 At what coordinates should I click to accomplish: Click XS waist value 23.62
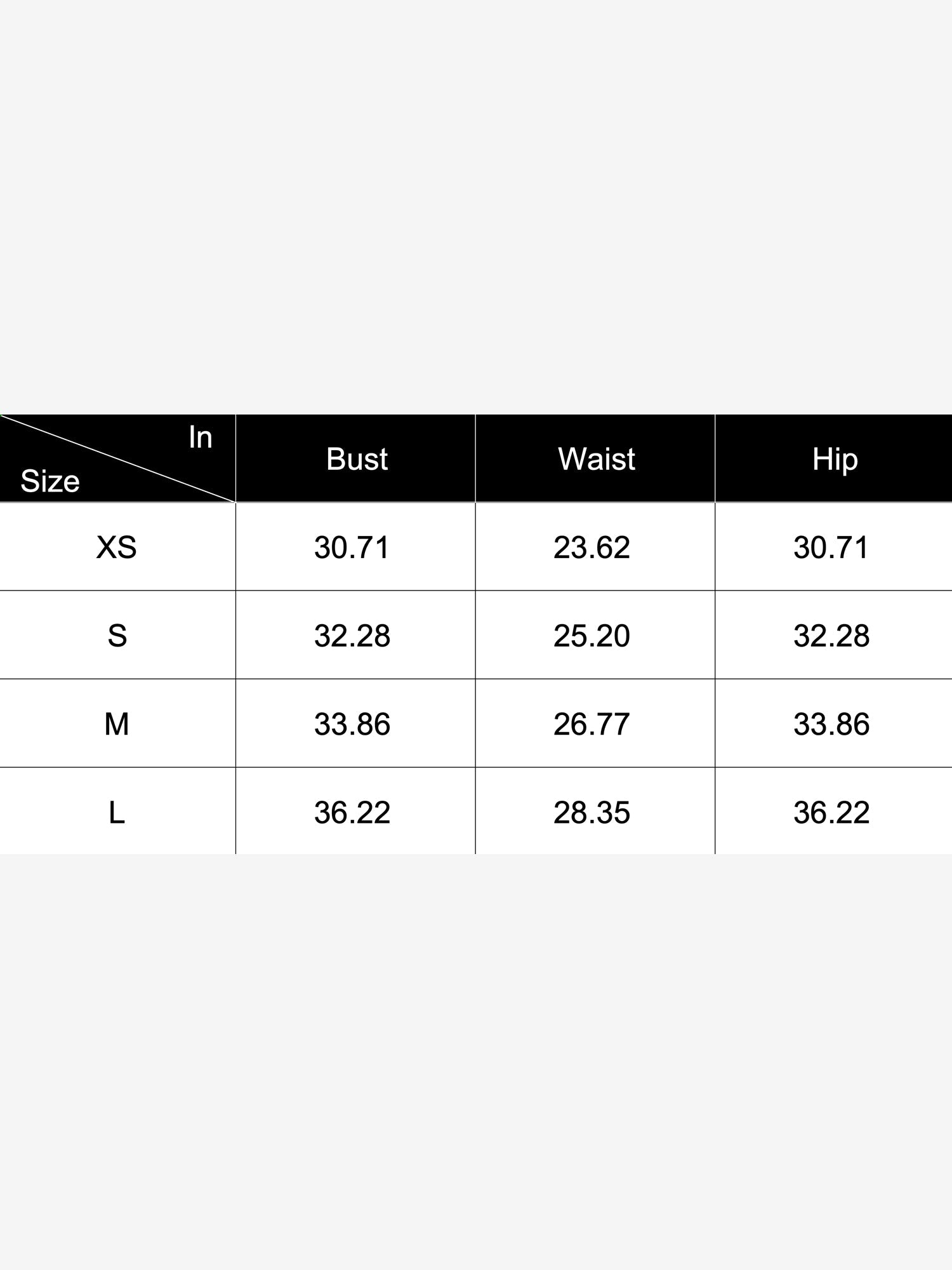[592, 547]
